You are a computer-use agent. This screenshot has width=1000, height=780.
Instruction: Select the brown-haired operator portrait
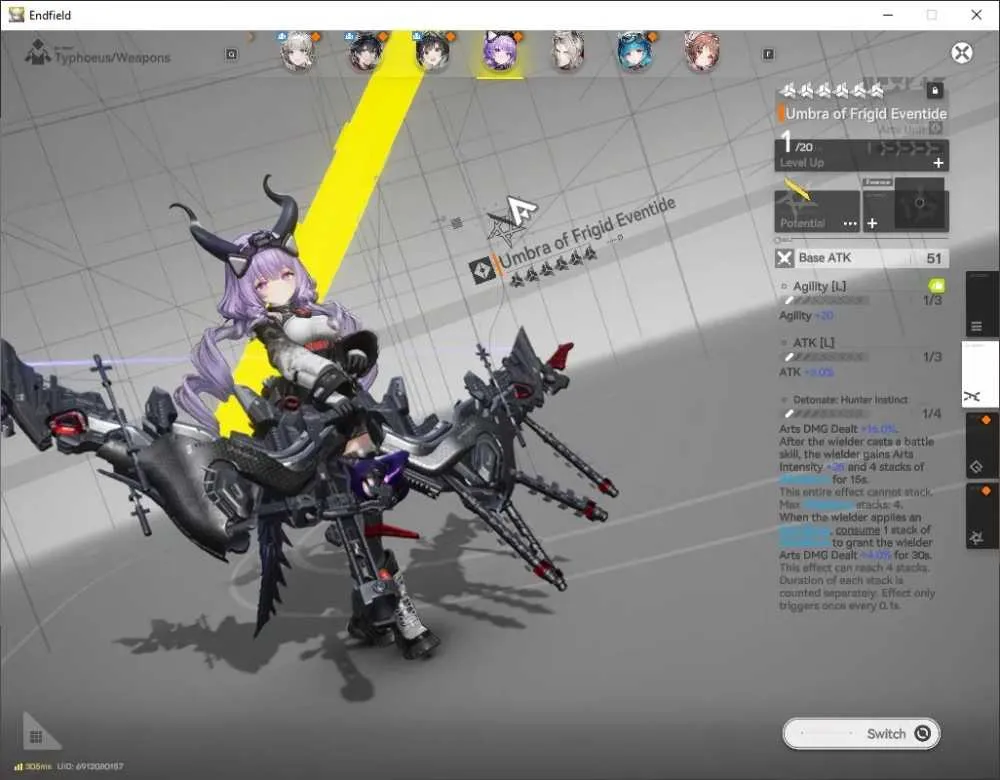tap(702, 52)
